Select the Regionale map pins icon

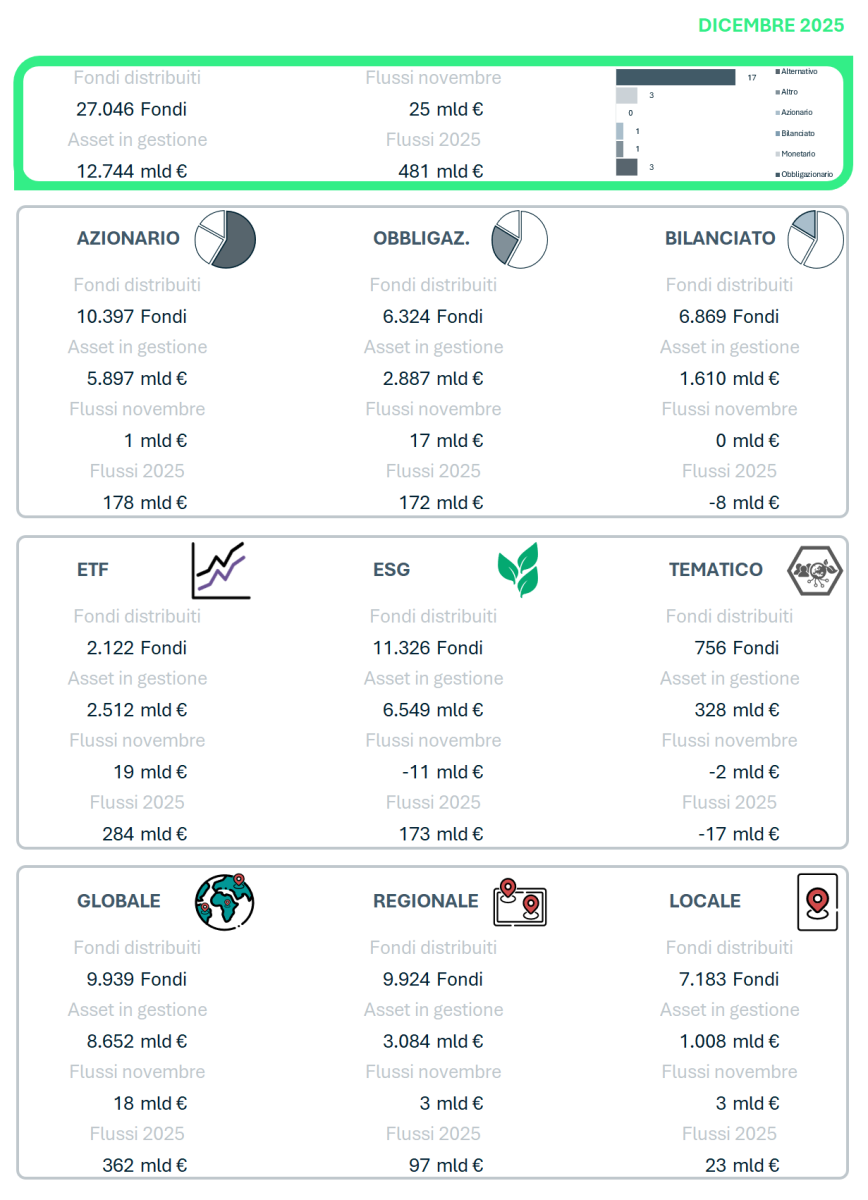520,901
